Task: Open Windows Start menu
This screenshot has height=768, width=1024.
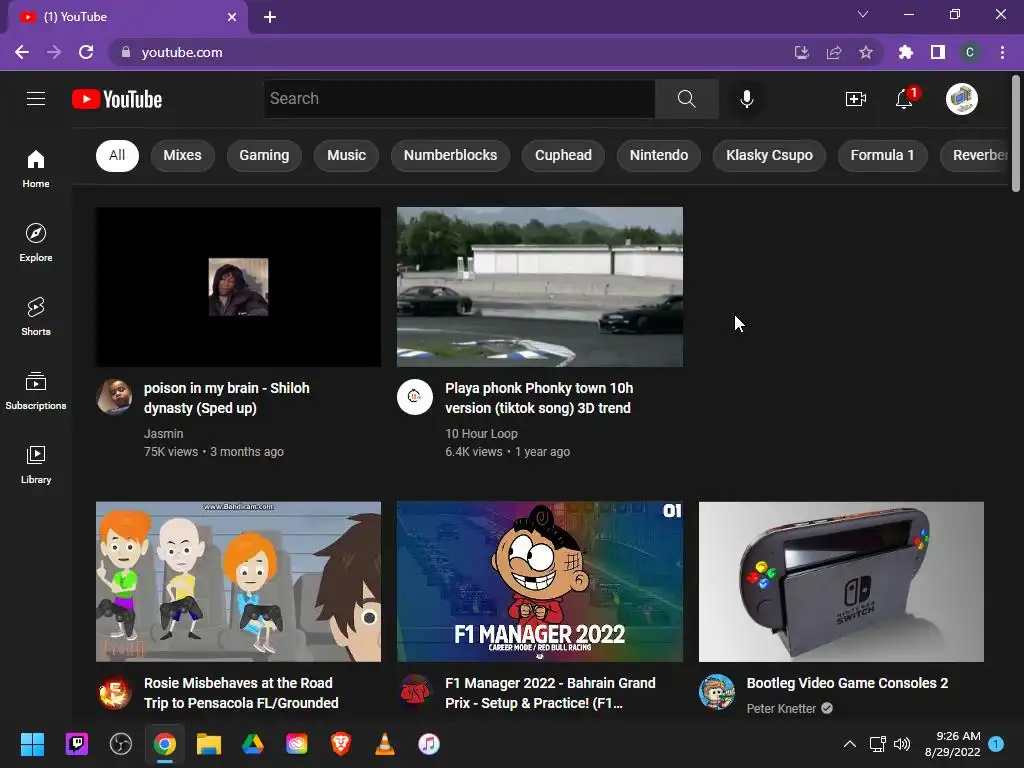Action: pos(32,744)
